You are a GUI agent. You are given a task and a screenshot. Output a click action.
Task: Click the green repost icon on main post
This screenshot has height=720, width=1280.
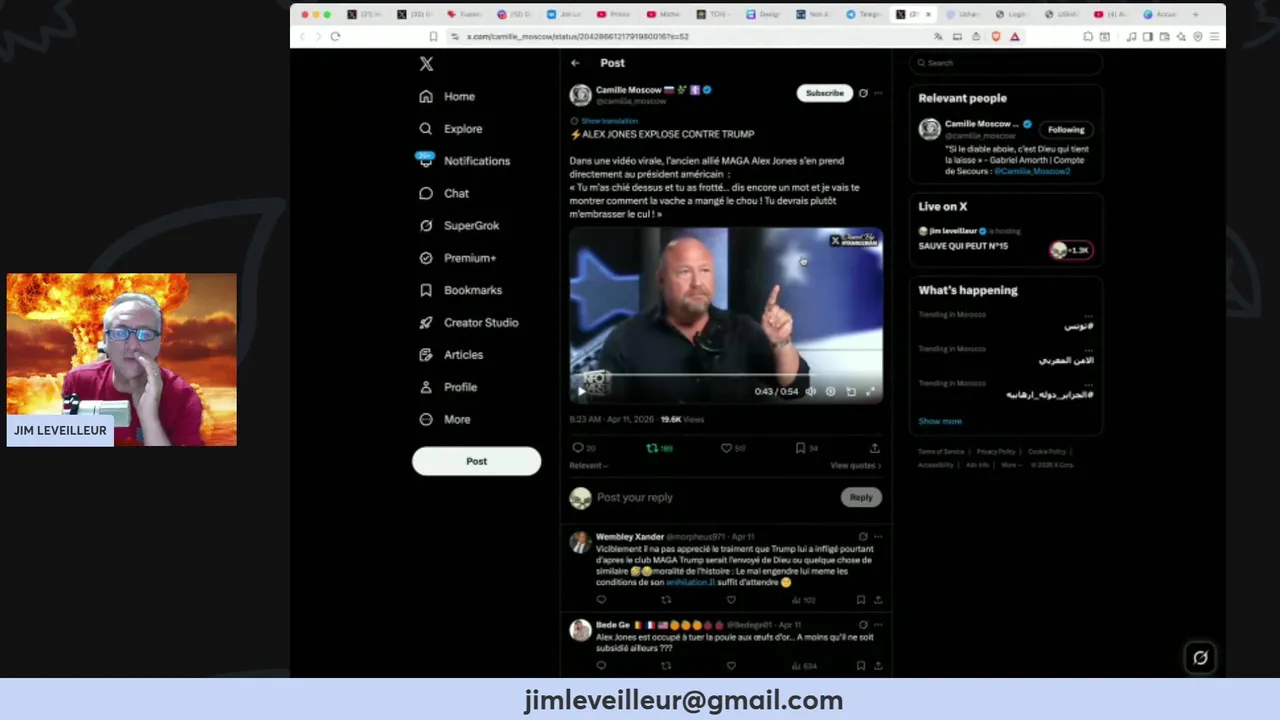pyautogui.click(x=652, y=448)
